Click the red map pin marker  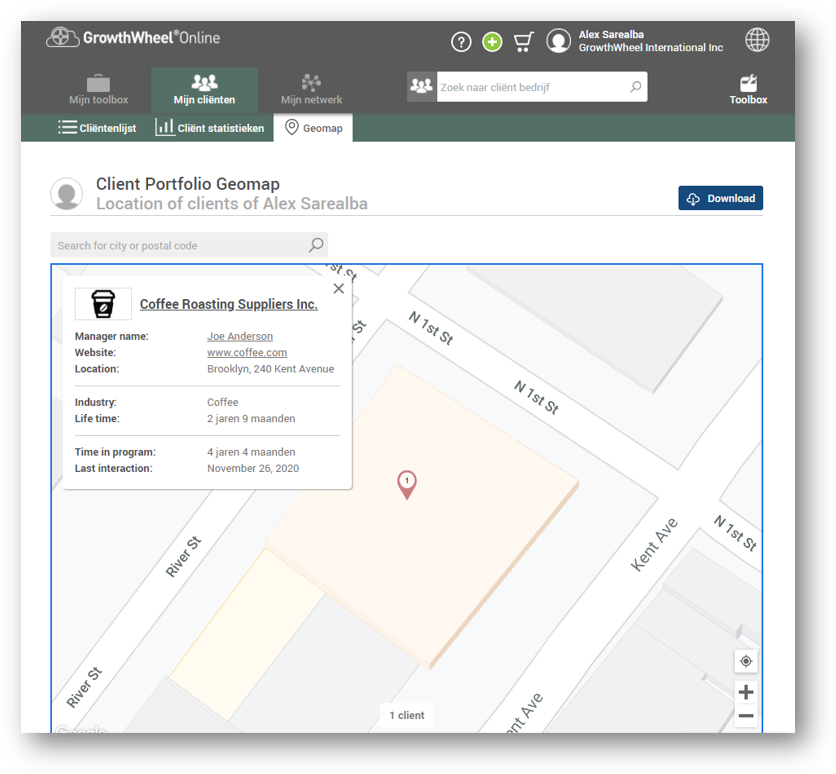pyautogui.click(x=407, y=485)
